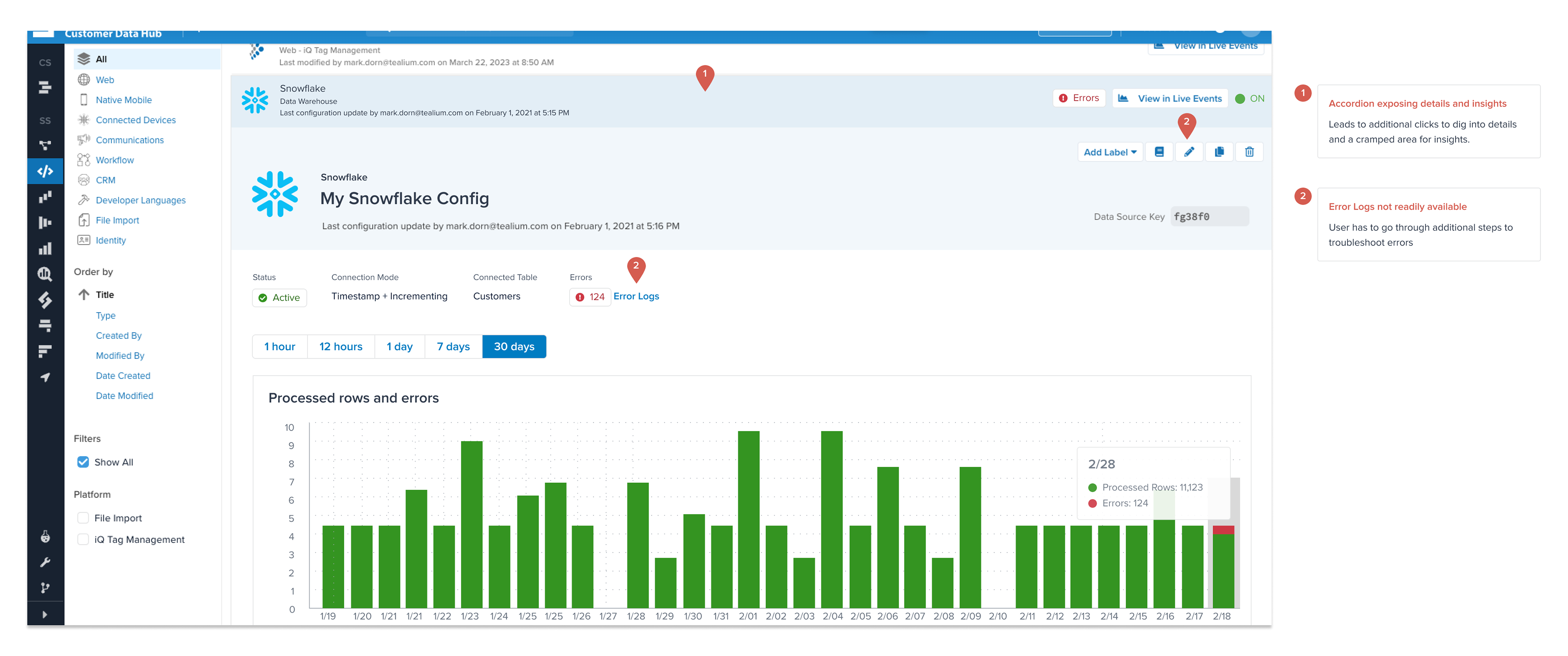Open the bar chart icon in the dark sidebar
Screen dimensions: 1568x656
(45, 248)
